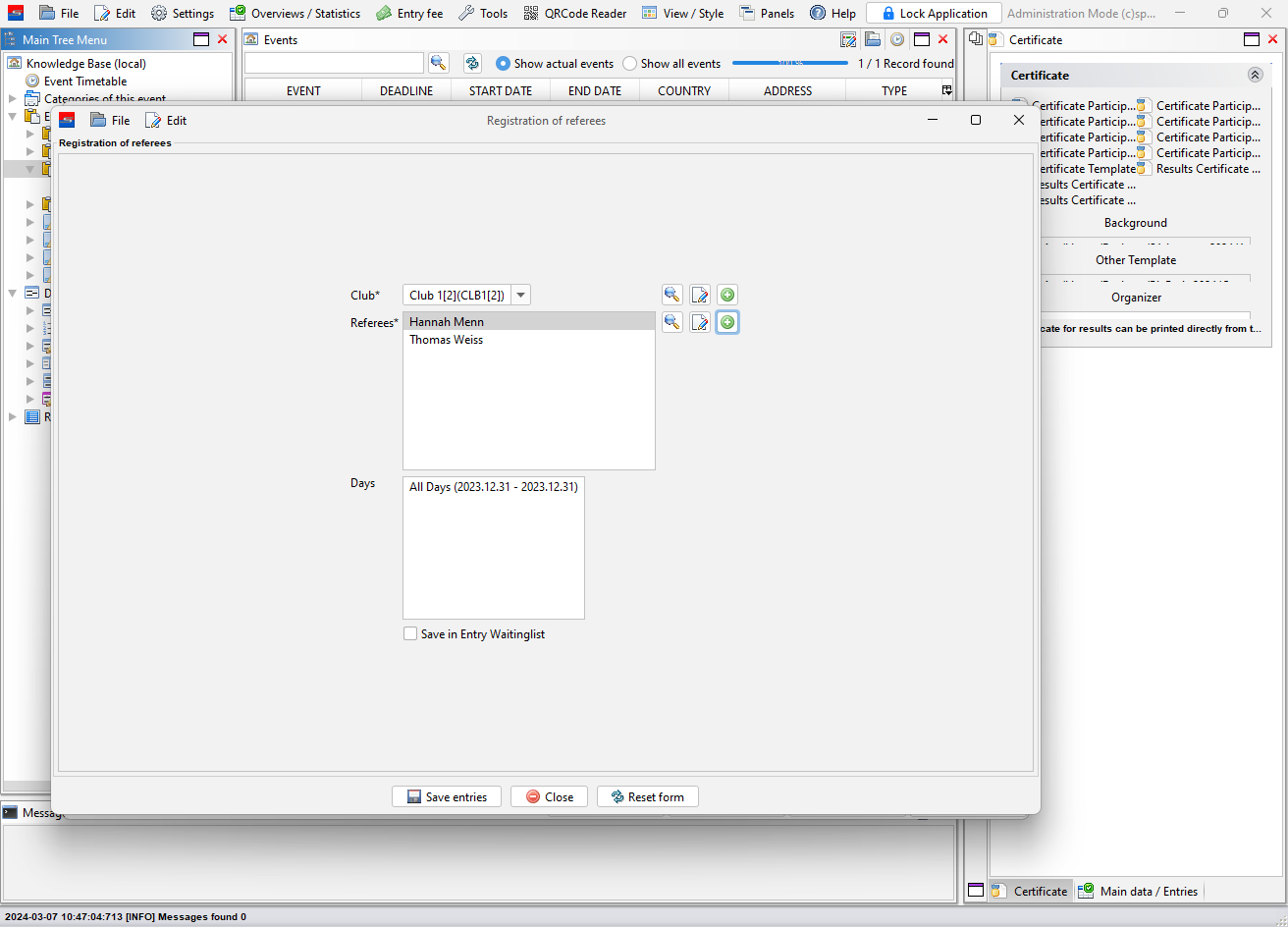The image size is (1288, 928).
Task: Switch to the Certificate tab at the bottom
Action: [1030, 891]
